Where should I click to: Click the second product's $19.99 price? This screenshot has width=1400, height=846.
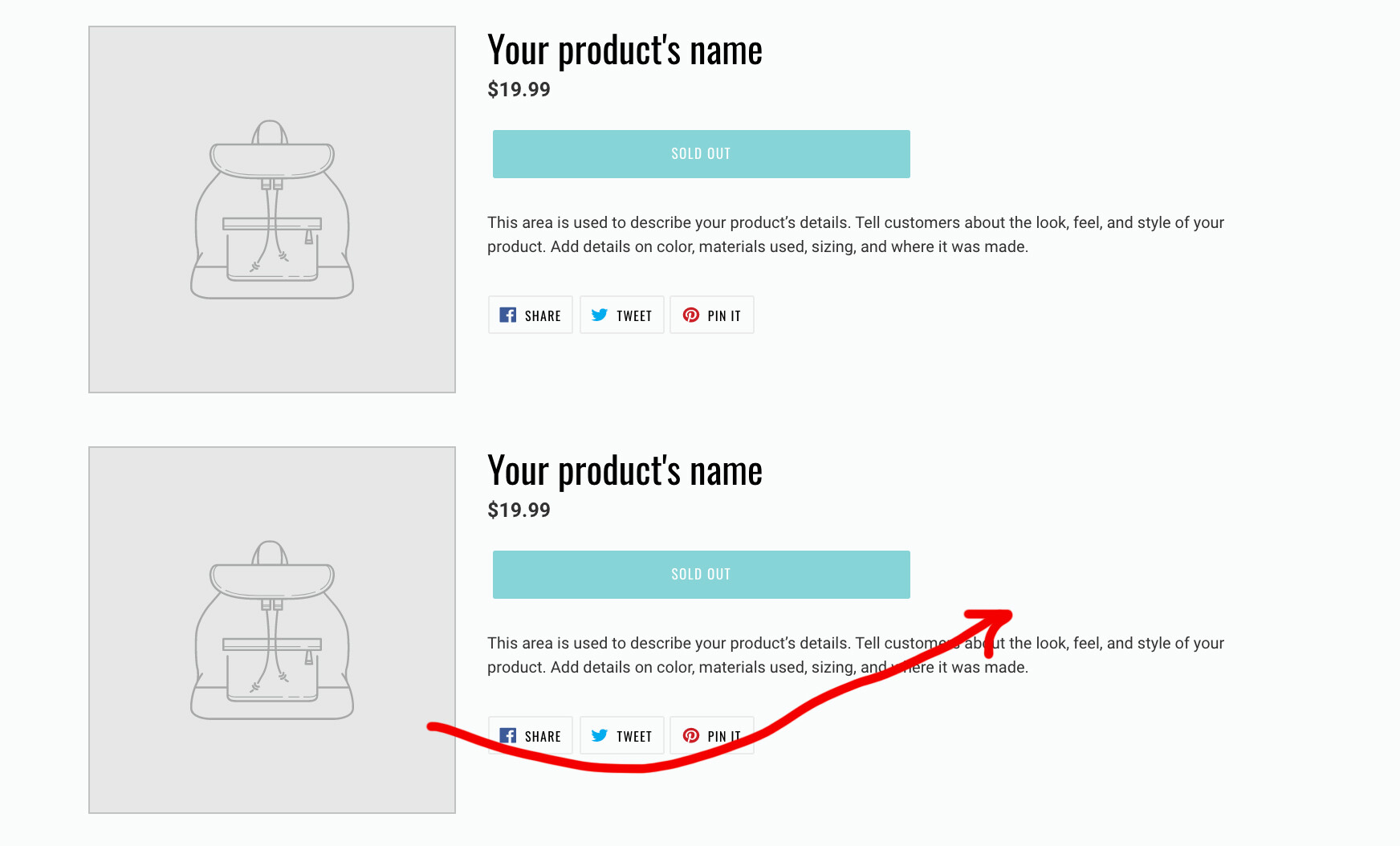tap(519, 510)
